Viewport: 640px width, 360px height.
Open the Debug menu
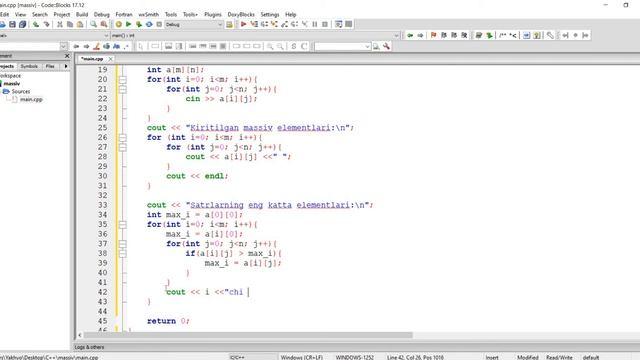(102, 14)
